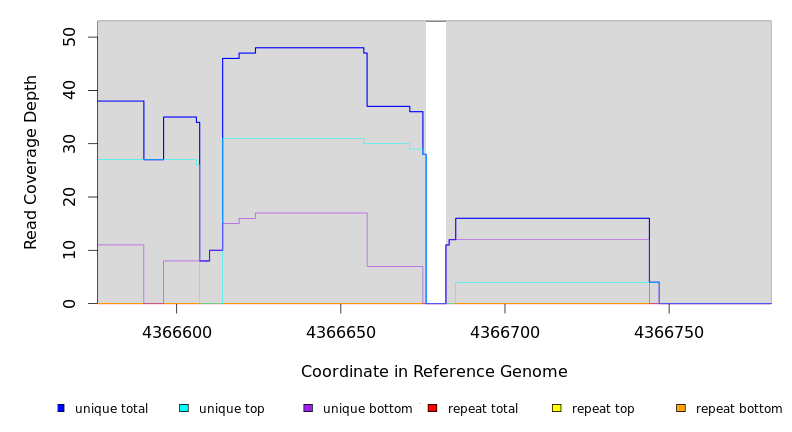
Task: Select the "unique total" legend label
Action: (111, 409)
